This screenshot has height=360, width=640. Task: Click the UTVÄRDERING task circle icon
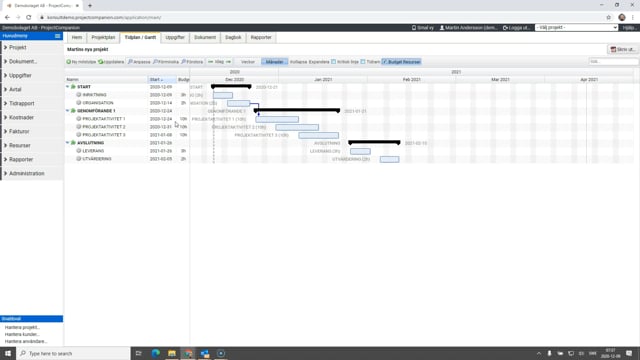point(79,159)
